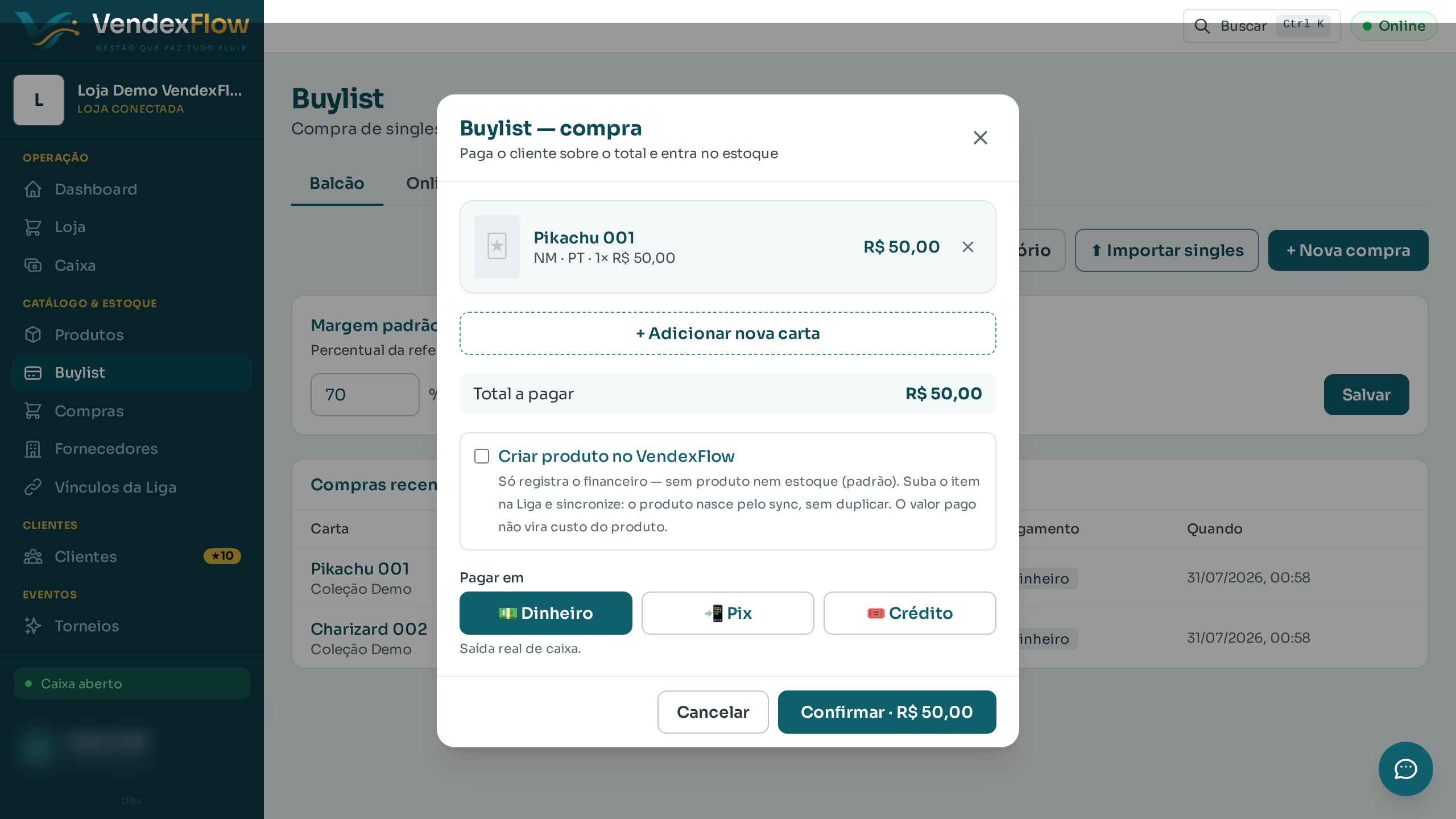1456x819 pixels.
Task: Select Pix payment method
Action: [x=727, y=613]
